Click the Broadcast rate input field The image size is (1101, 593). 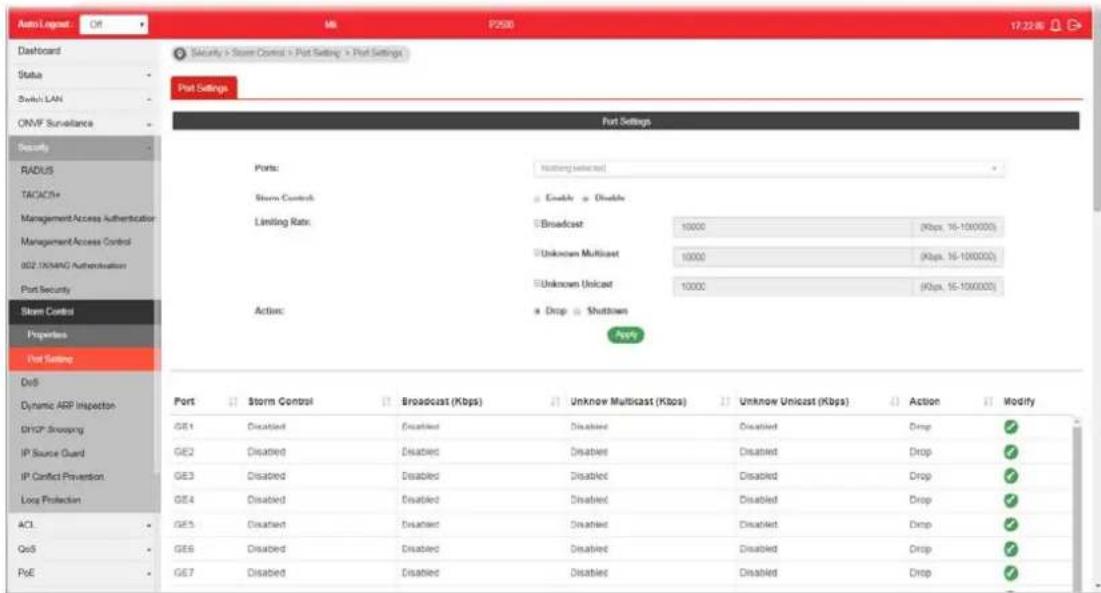point(793,227)
